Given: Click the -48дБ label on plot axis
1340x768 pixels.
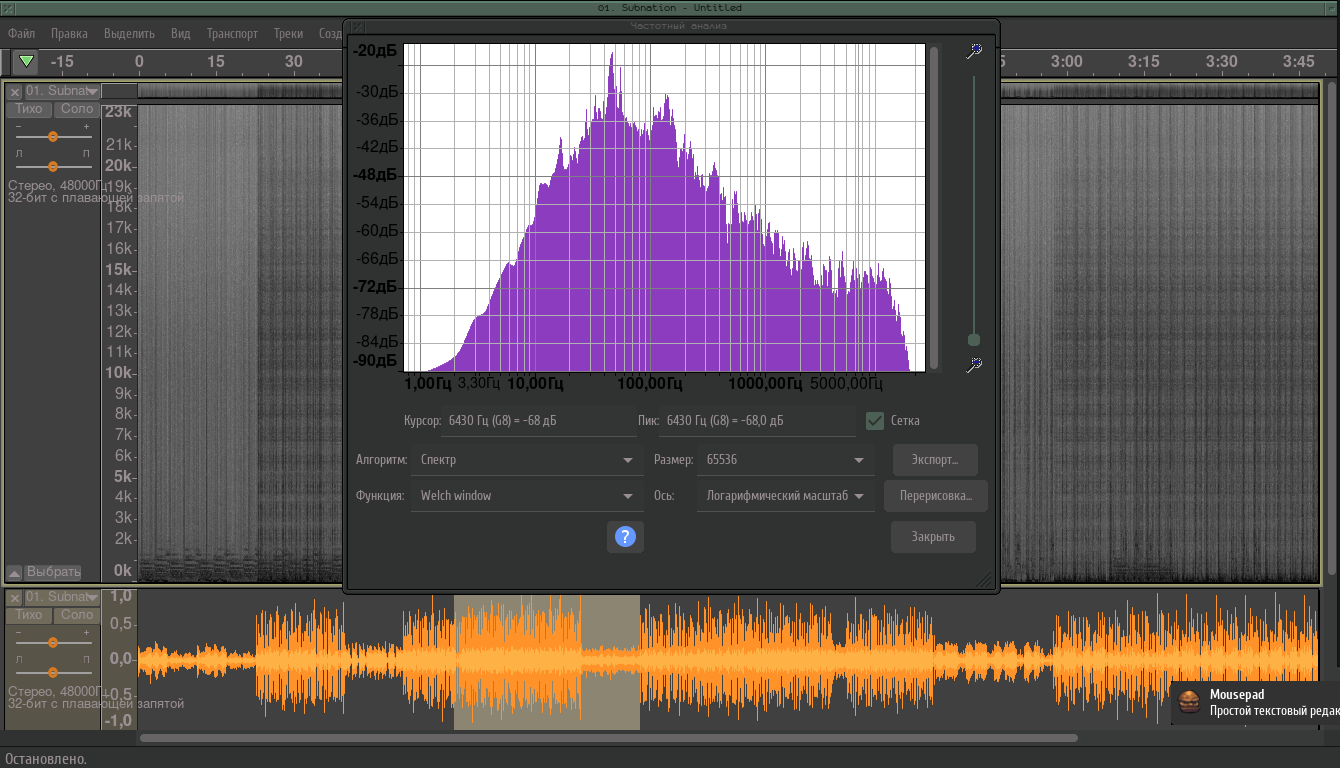Looking at the screenshot, I should point(376,174).
